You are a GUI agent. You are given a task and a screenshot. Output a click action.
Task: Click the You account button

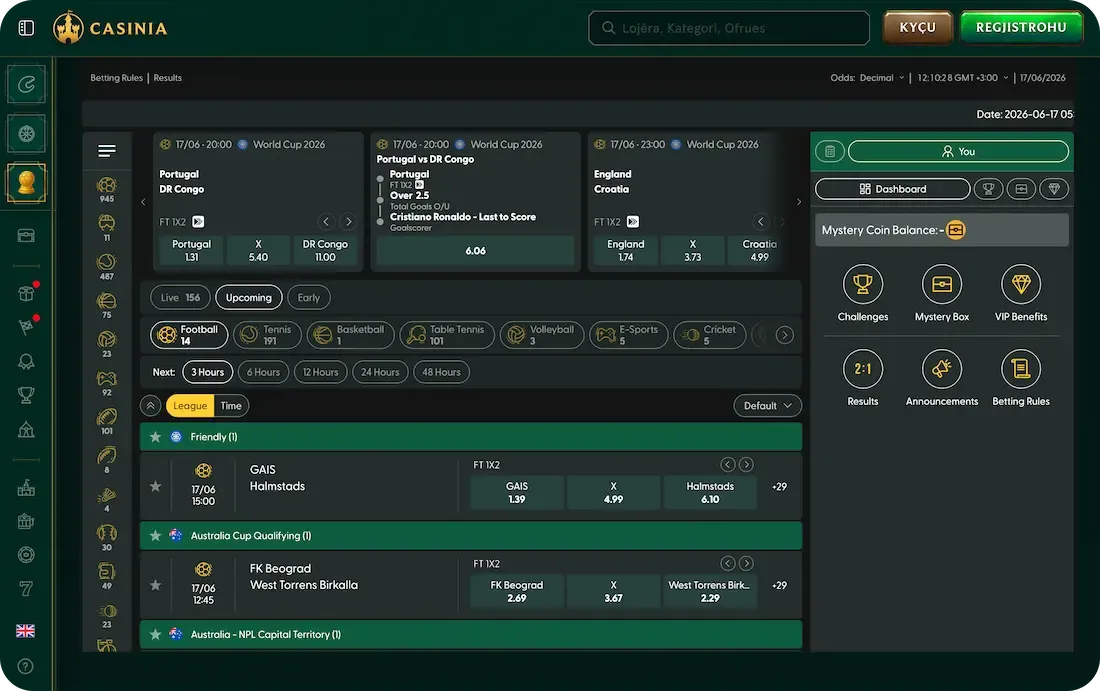[x=958, y=152]
